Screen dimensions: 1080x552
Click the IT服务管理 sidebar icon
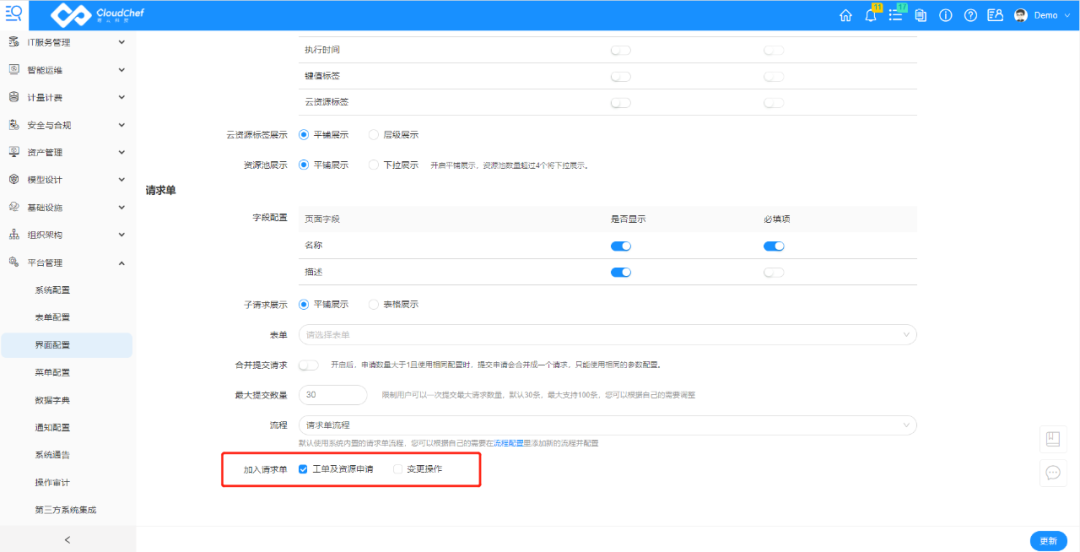tap(13, 42)
